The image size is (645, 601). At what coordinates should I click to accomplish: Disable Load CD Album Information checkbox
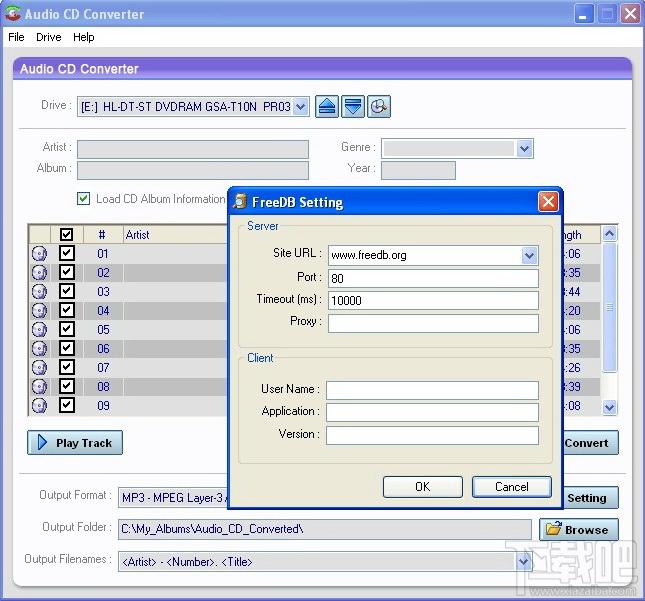pos(84,199)
